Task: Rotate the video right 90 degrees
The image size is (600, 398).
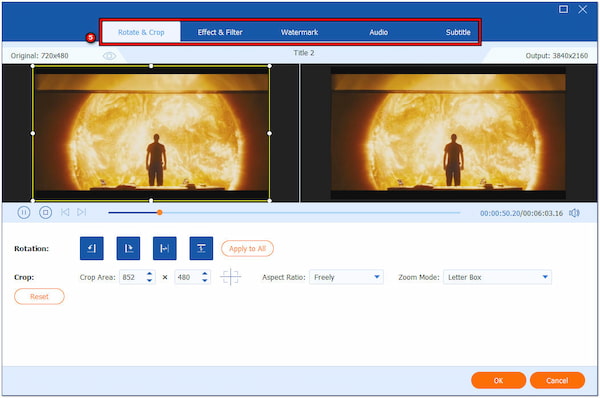Action: pyautogui.click(x=128, y=248)
